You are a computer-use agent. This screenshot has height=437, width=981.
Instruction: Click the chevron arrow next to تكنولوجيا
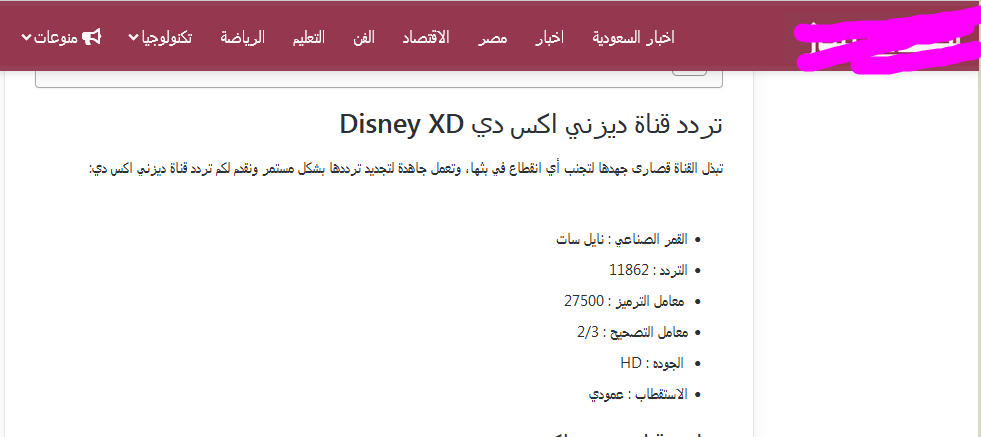pos(133,38)
